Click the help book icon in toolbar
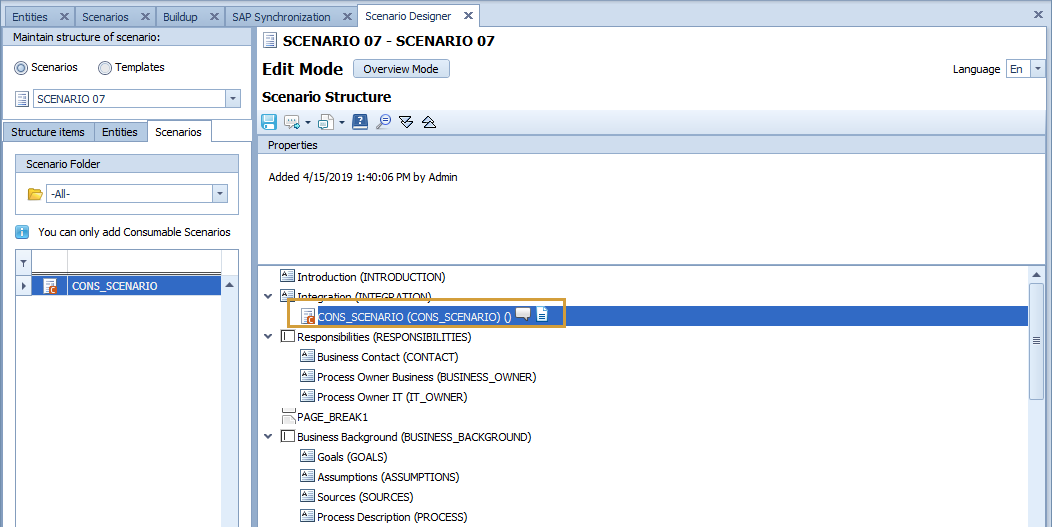Image resolution: width=1052 pixels, height=527 pixels. (361, 122)
